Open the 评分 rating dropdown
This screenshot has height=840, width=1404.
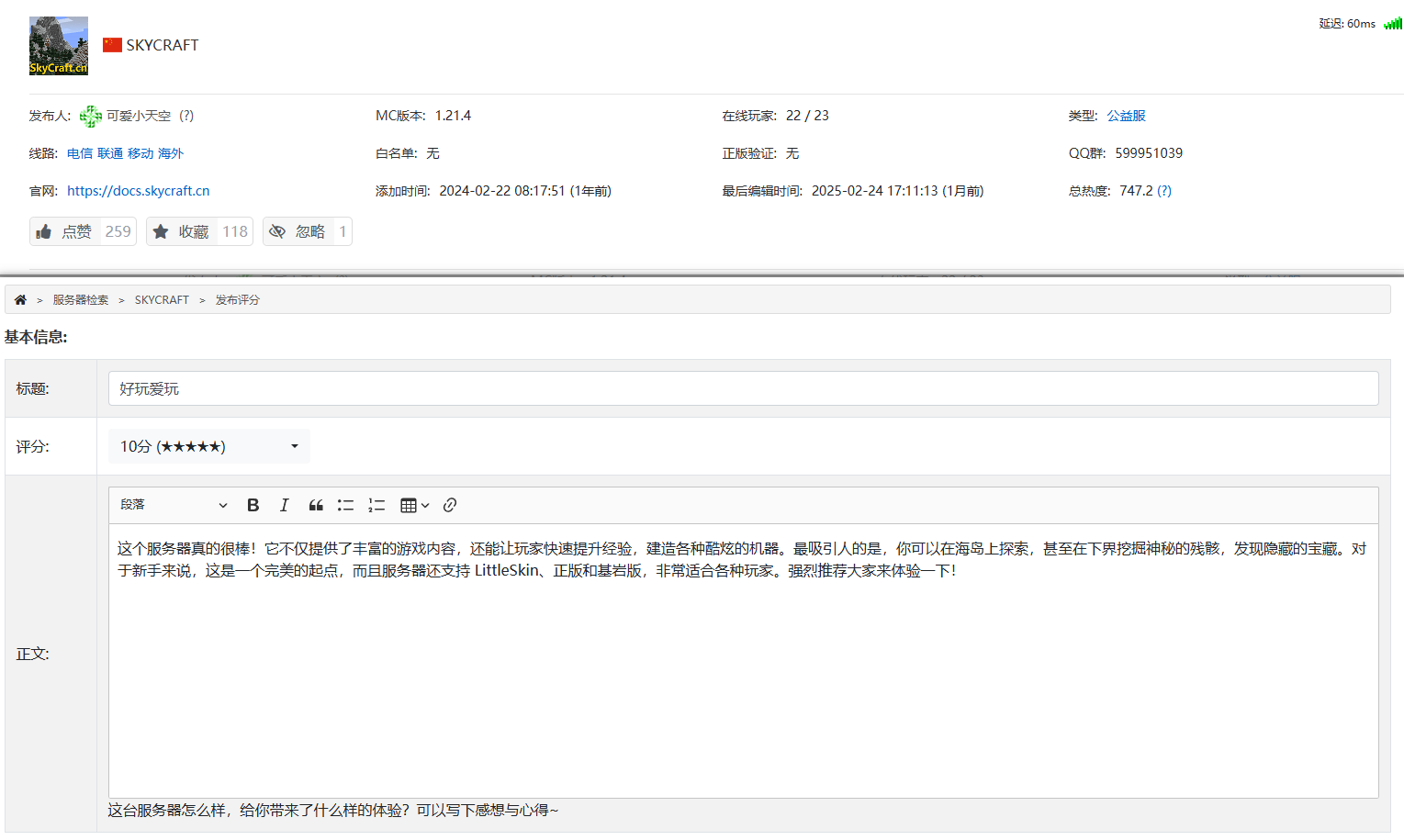(208, 446)
